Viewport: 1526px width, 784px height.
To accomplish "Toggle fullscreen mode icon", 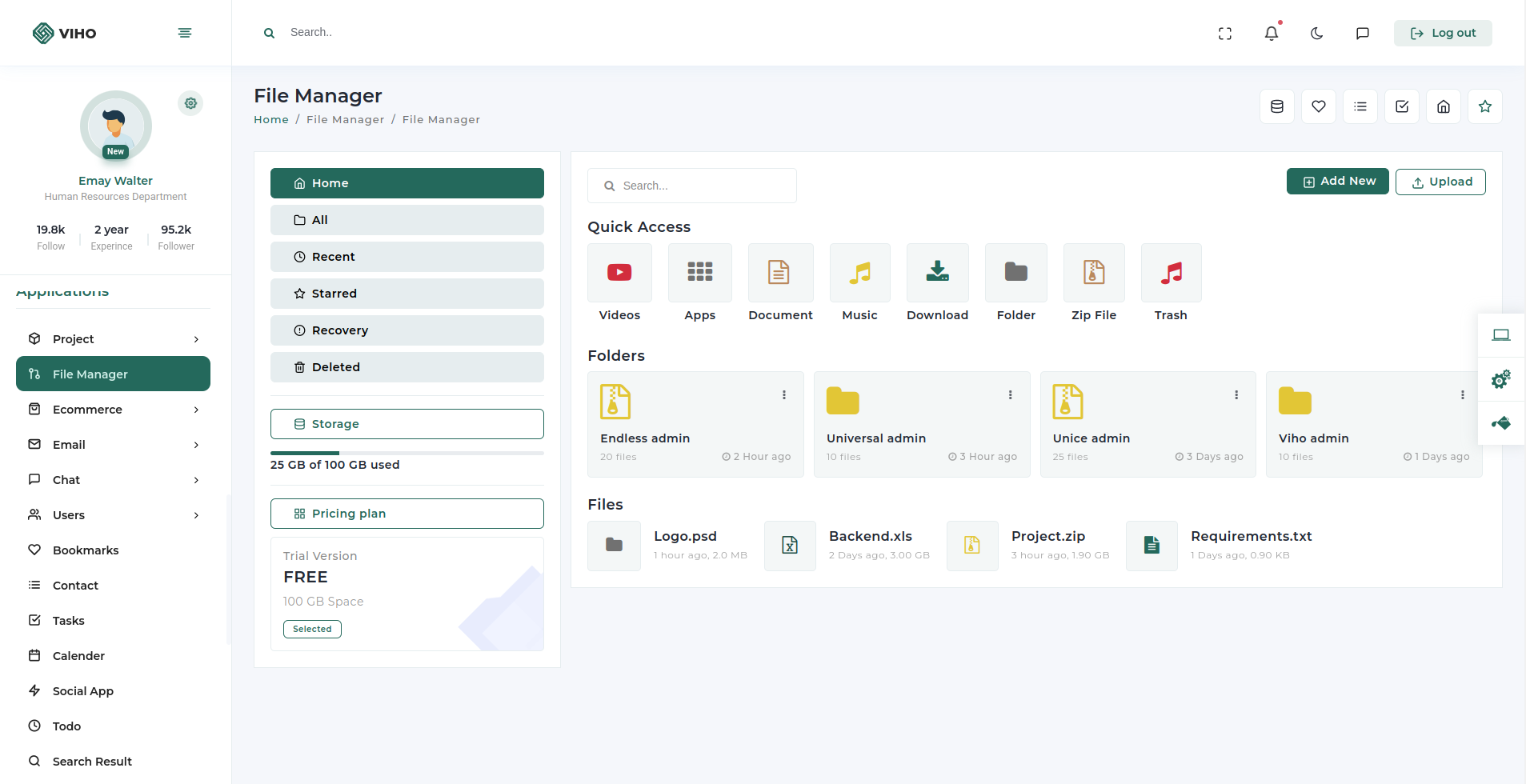I will [1224, 34].
